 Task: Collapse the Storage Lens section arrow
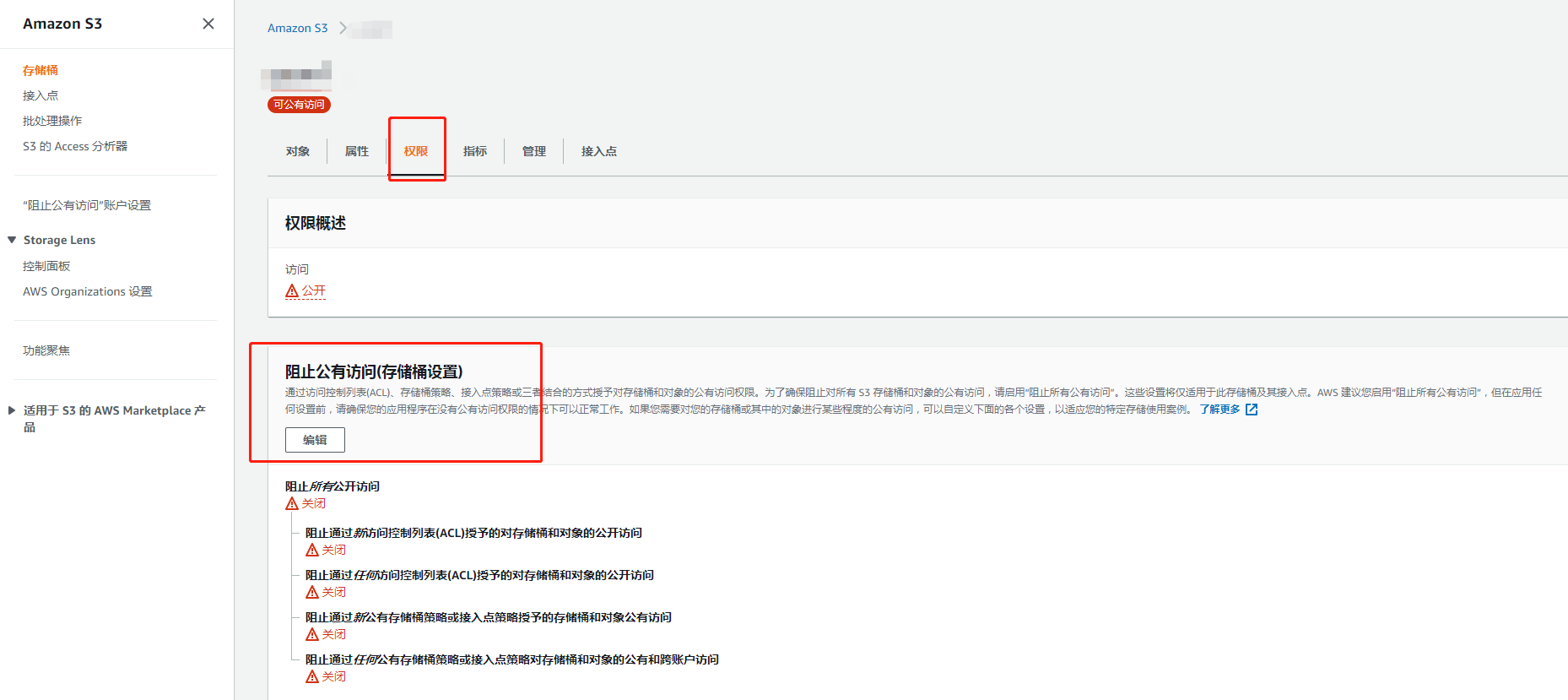tap(12, 240)
